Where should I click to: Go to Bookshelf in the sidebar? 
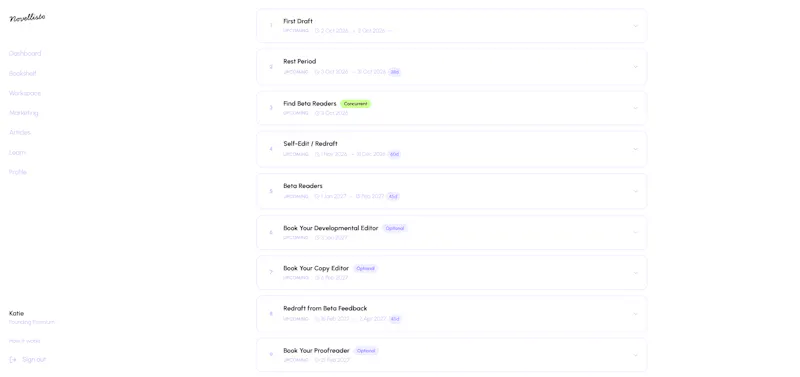(x=22, y=73)
